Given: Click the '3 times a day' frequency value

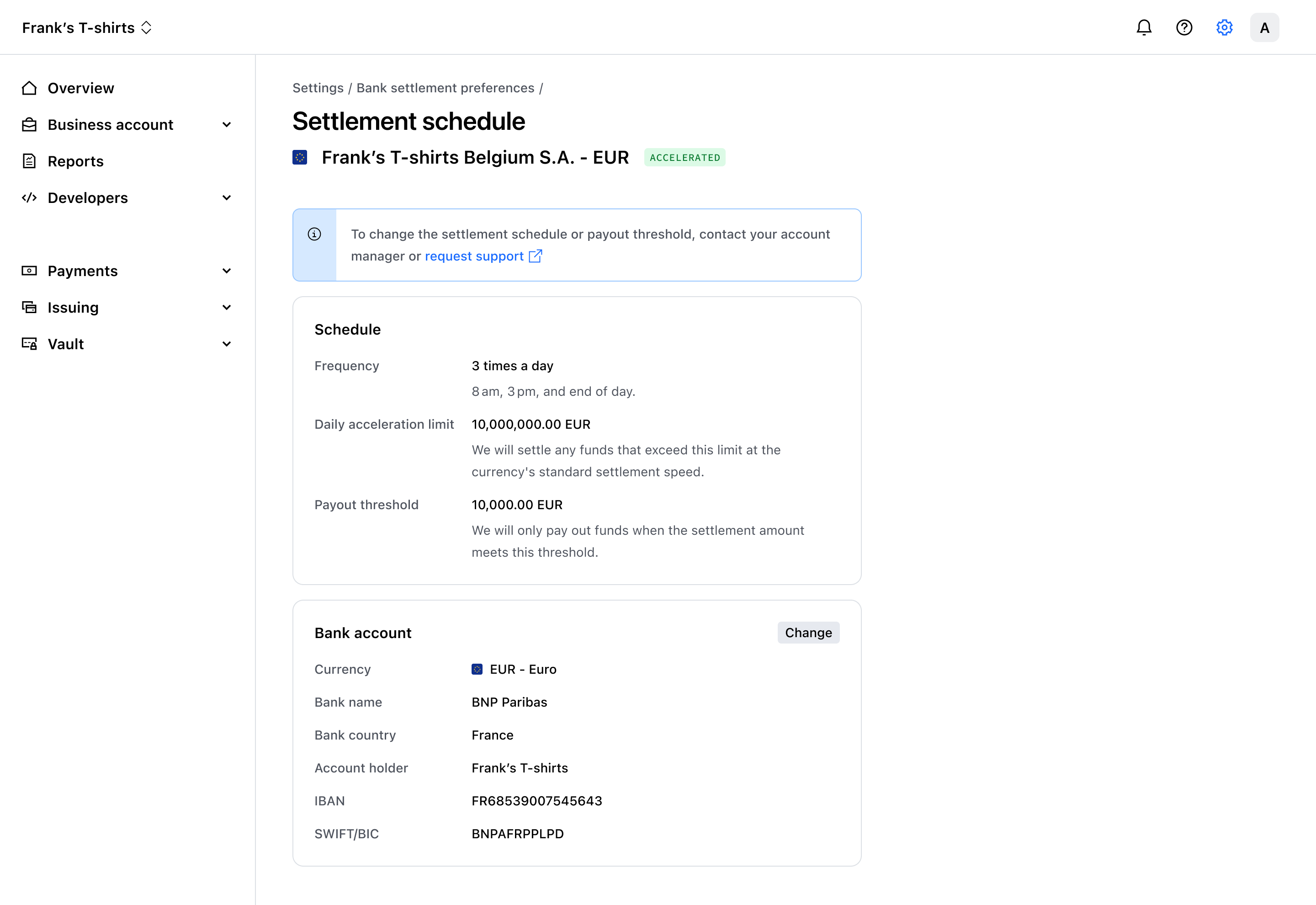Looking at the screenshot, I should 512,366.
